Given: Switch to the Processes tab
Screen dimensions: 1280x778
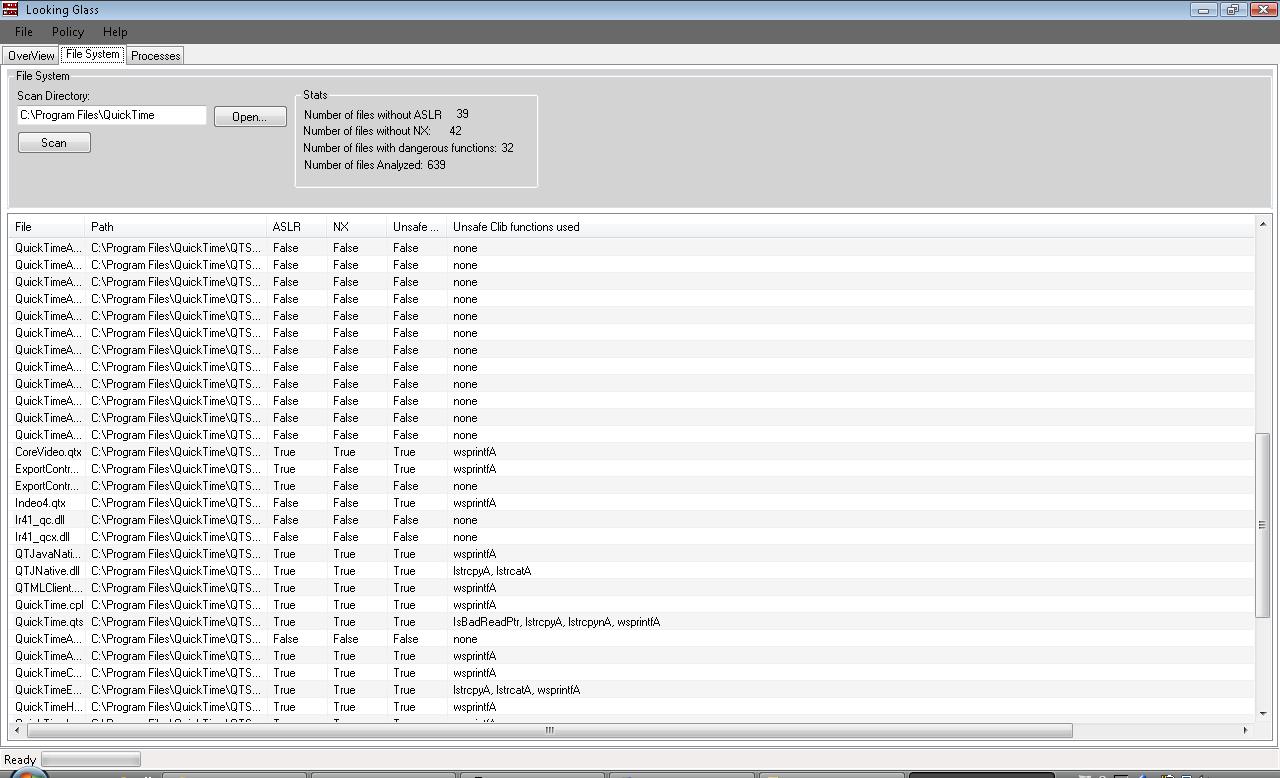Looking at the screenshot, I should click(x=155, y=55).
